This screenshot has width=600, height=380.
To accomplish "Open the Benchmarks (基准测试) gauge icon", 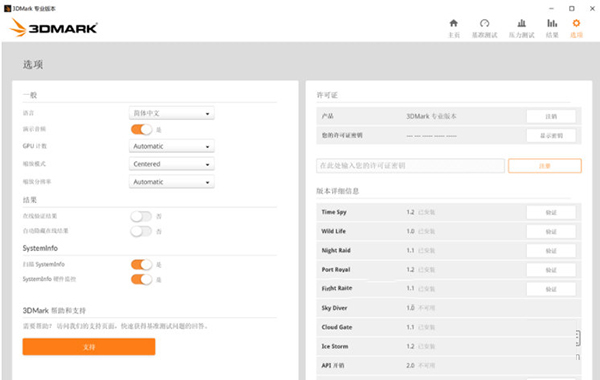I will pyautogui.click(x=484, y=24).
